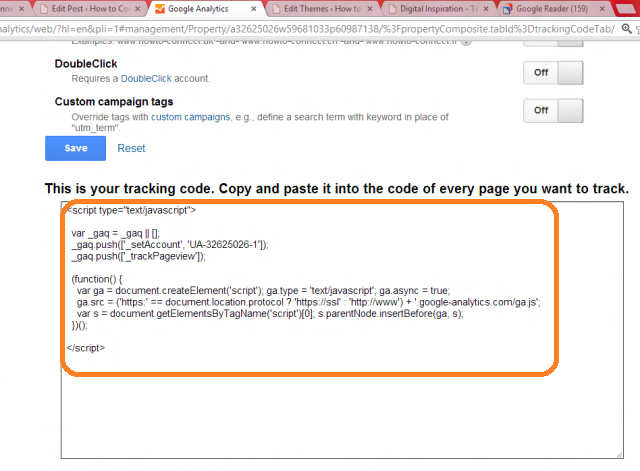Click the 'This is your tracking code' heading
Image resolution: width=640 pixels, height=471 pixels.
[x=337, y=189]
